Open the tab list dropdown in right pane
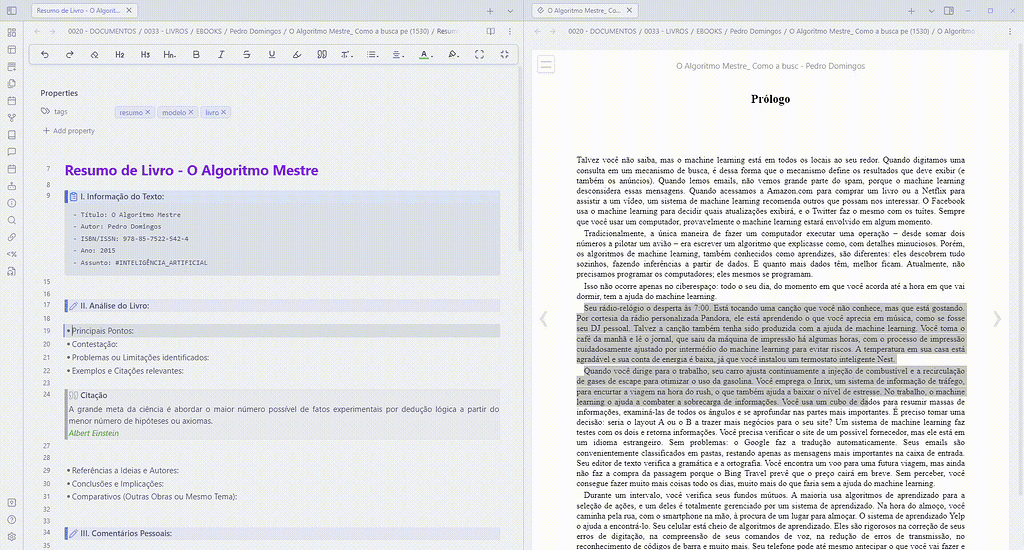Screen dimensions: 1024x550 pyautogui.click(x=931, y=11)
